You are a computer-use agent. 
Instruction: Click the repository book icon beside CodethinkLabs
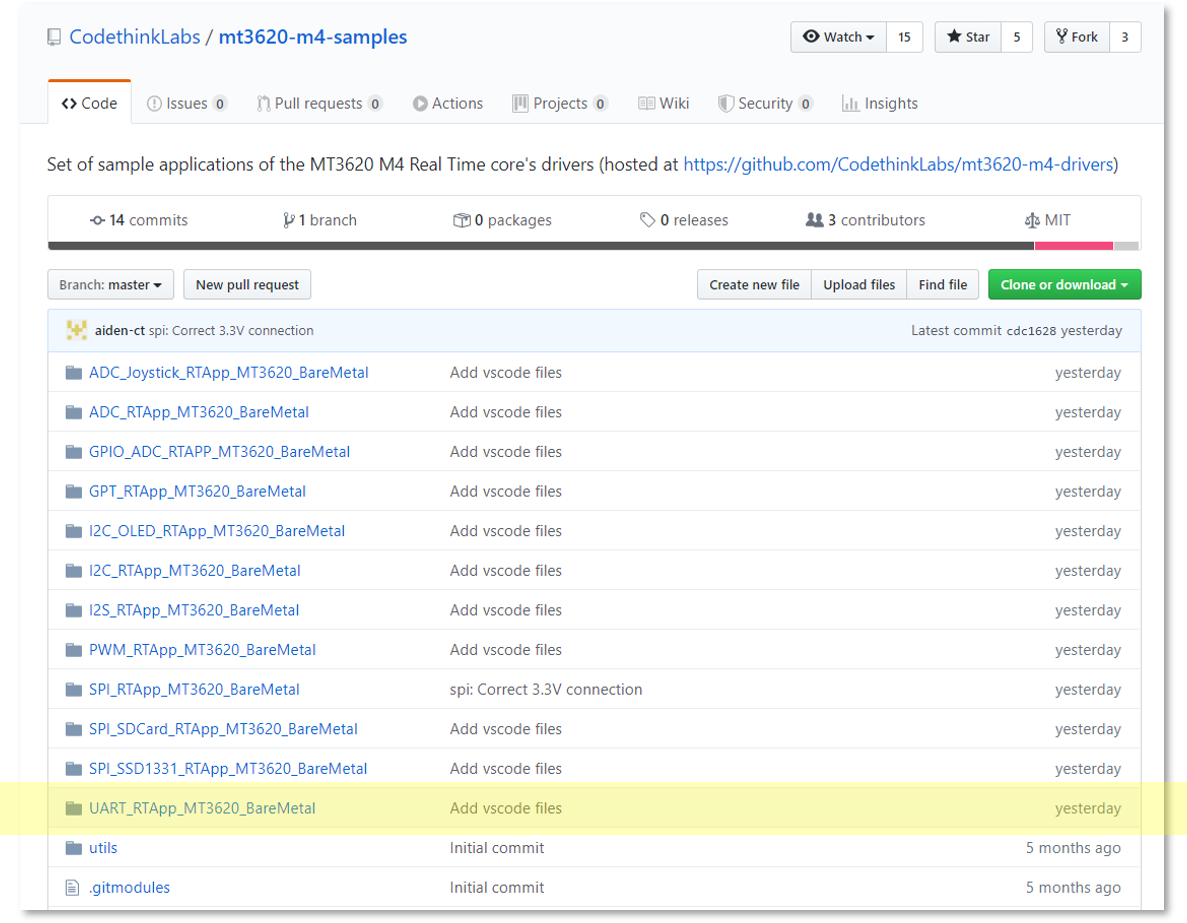[x=54, y=37]
